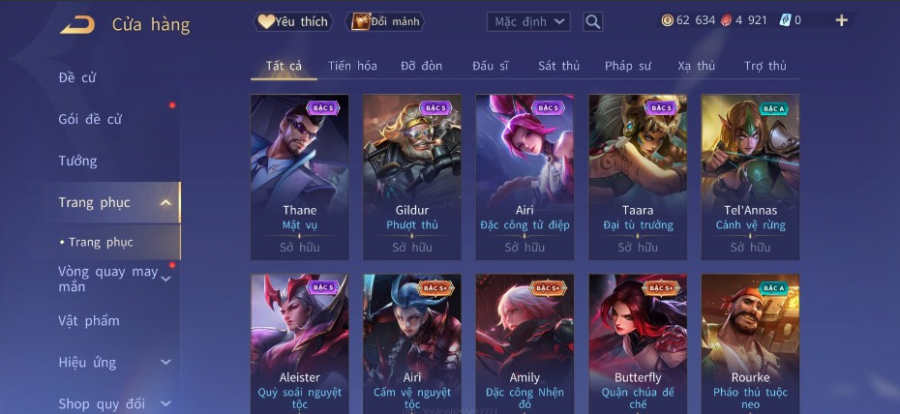This screenshot has height=414, width=900.
Task: Switch to the Pháp sư tab
Action: (x=628, y=66)
